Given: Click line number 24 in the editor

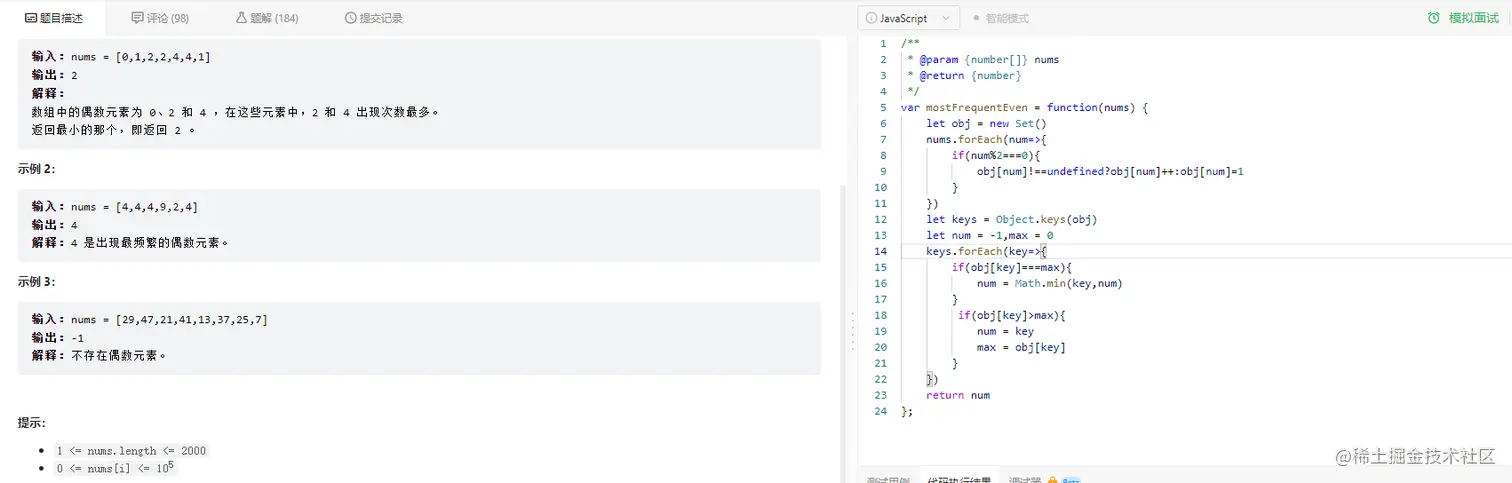Looking at the screenshot, I should pyautogui.click(x=881, y=411).
